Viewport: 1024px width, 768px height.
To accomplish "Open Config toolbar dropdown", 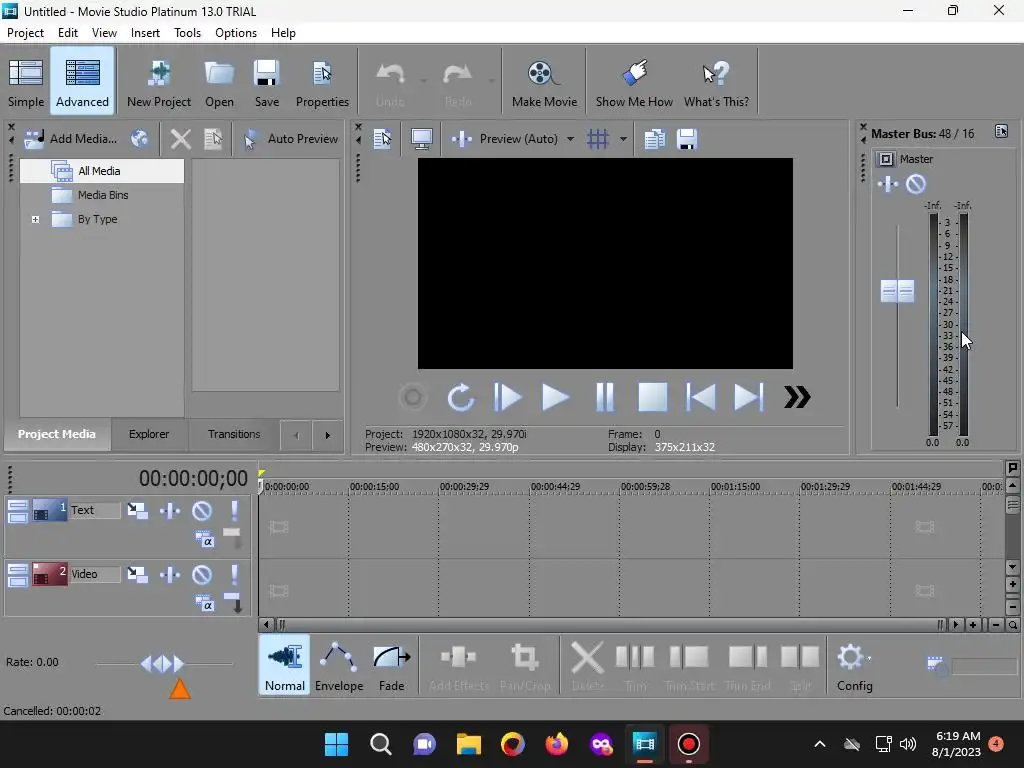I will click(855, 665).
